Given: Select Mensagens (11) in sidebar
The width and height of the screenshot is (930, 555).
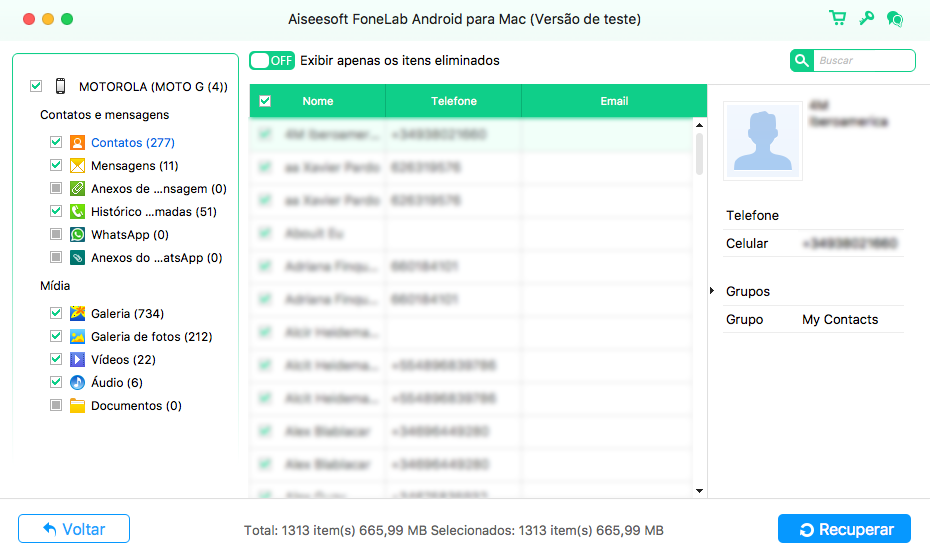Looking at the screenshot, I should tap(135, 165).
